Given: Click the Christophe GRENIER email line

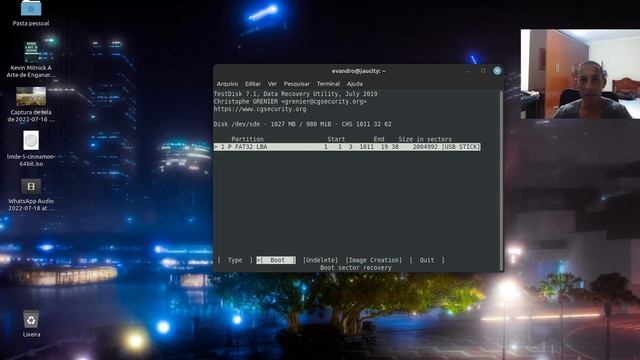Looking at the screenshot, I should 290,102.
